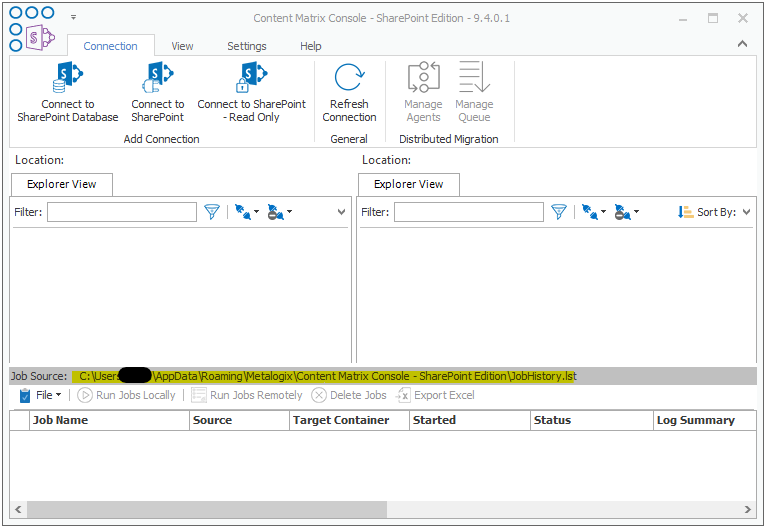Expand right pane disconnect plug dropdown arrow
The width and height of the screenshot is (766, 530).
tap(637, 212)
